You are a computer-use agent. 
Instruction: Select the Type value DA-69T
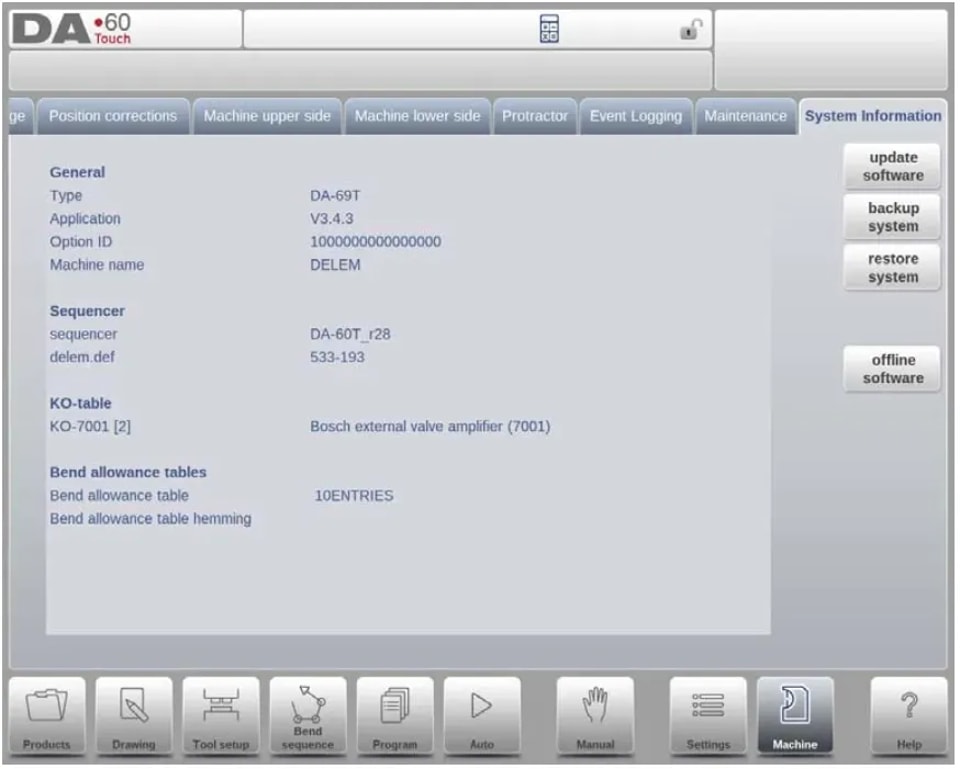click(x=335, y=196)
